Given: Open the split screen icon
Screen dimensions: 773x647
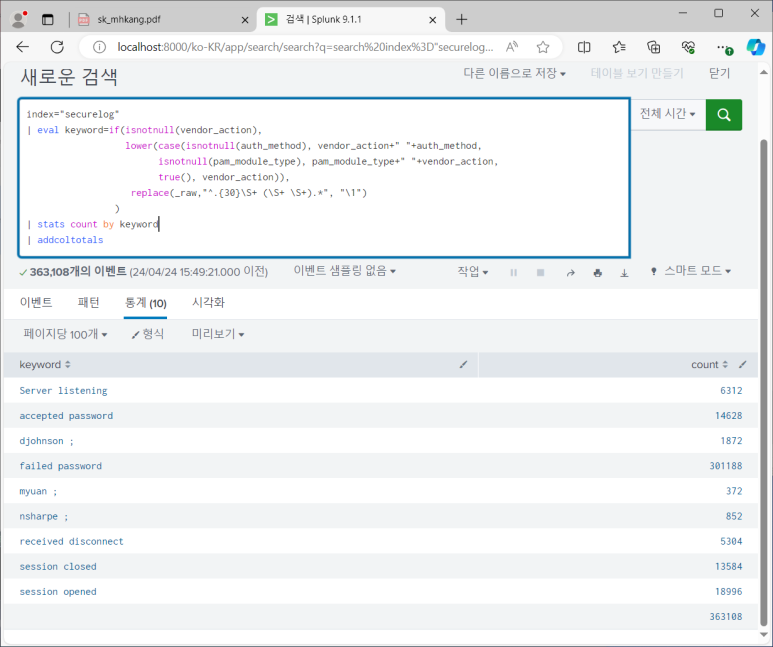Looking at the screenshot, I should pos(584,47).
